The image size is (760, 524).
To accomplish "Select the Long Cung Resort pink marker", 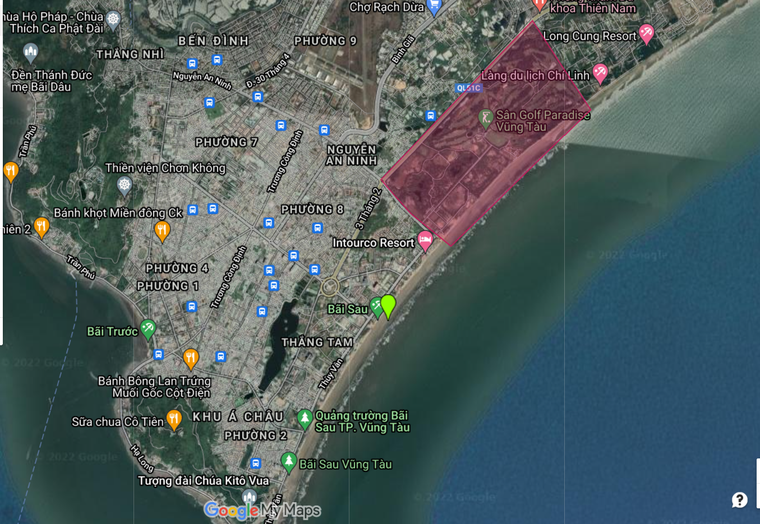I will (x=646, y=35).
